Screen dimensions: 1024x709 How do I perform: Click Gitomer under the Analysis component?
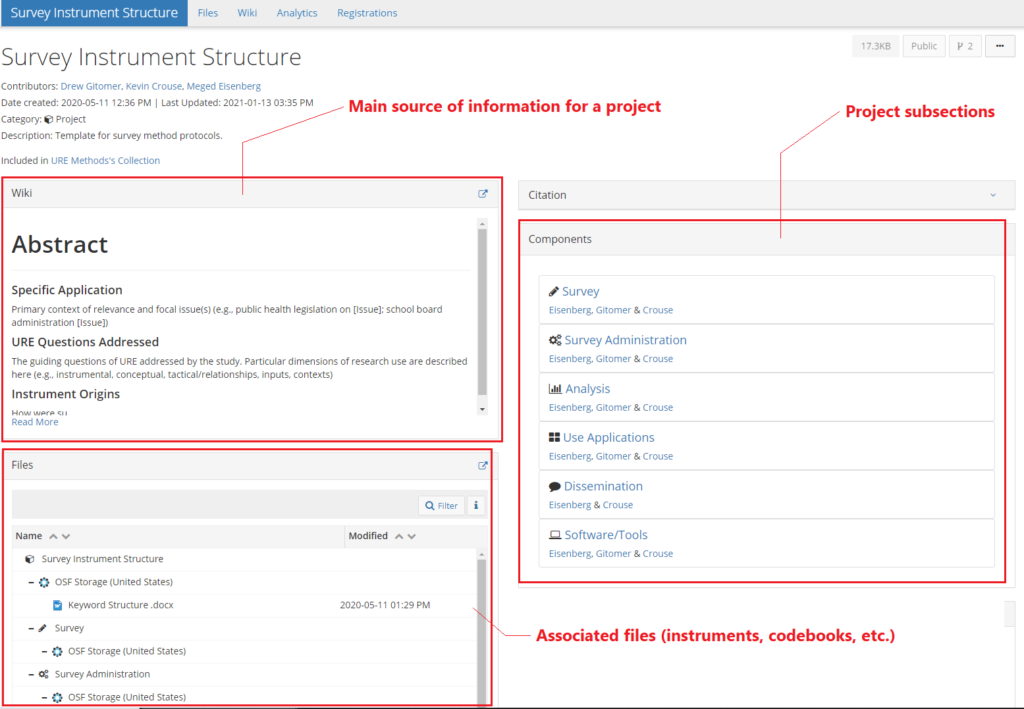pyautogui.click(x=613, y=407)
